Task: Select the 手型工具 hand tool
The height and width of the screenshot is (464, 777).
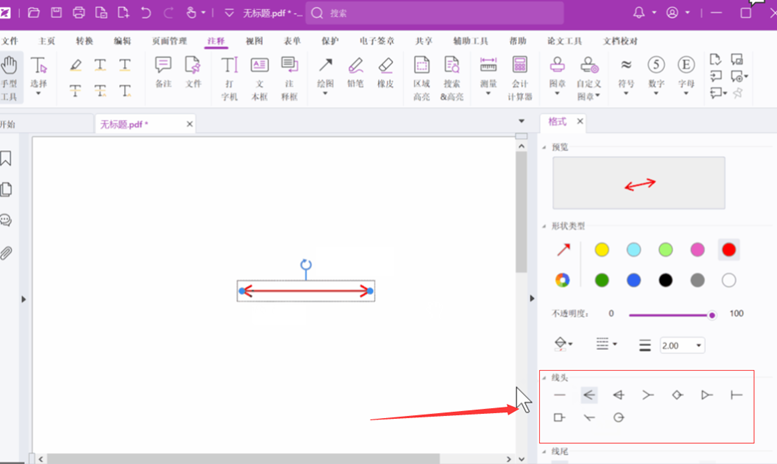Action: coord(9,74)
